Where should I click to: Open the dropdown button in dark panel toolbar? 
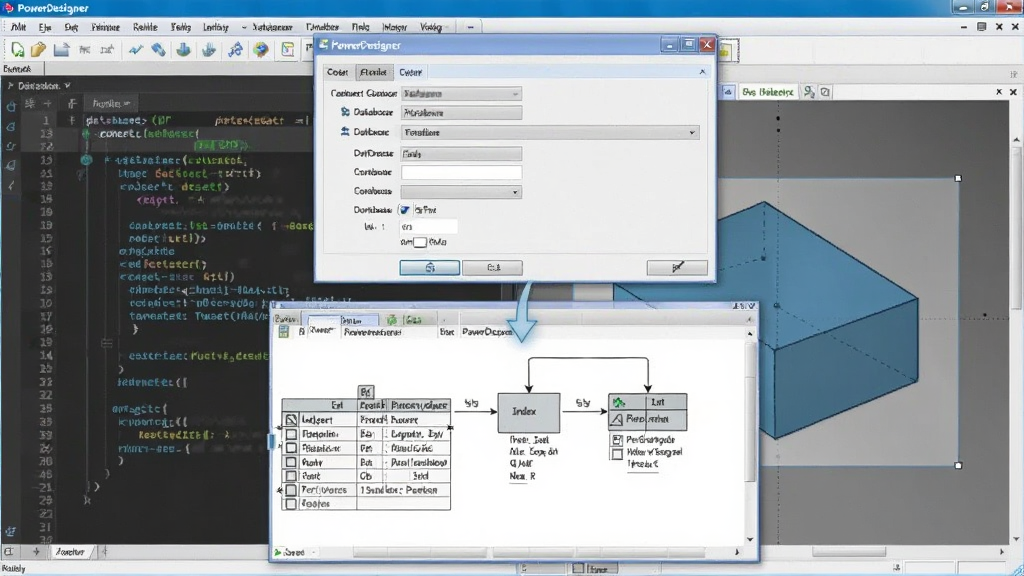pos(110,103)
